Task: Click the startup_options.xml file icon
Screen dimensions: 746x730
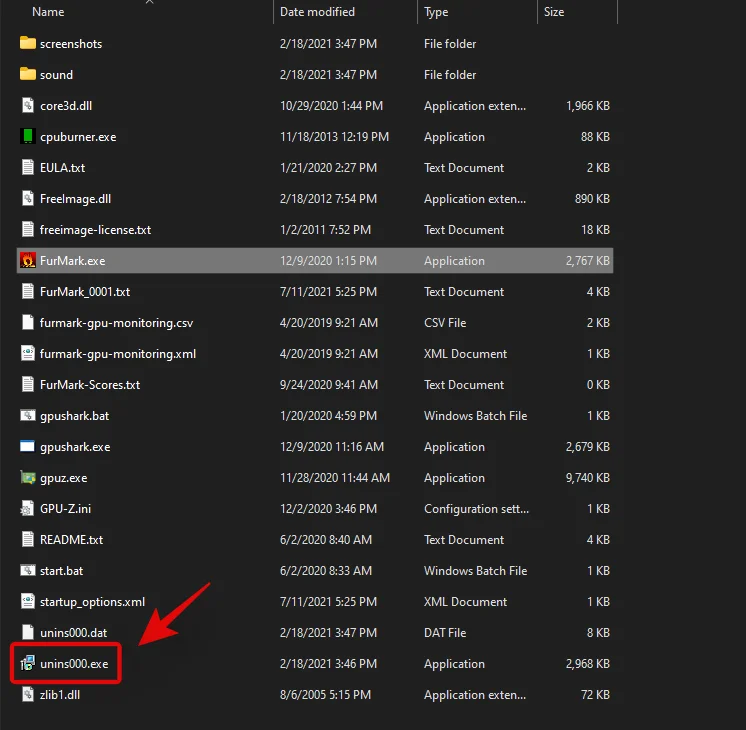Action: (x=28, y=602)
